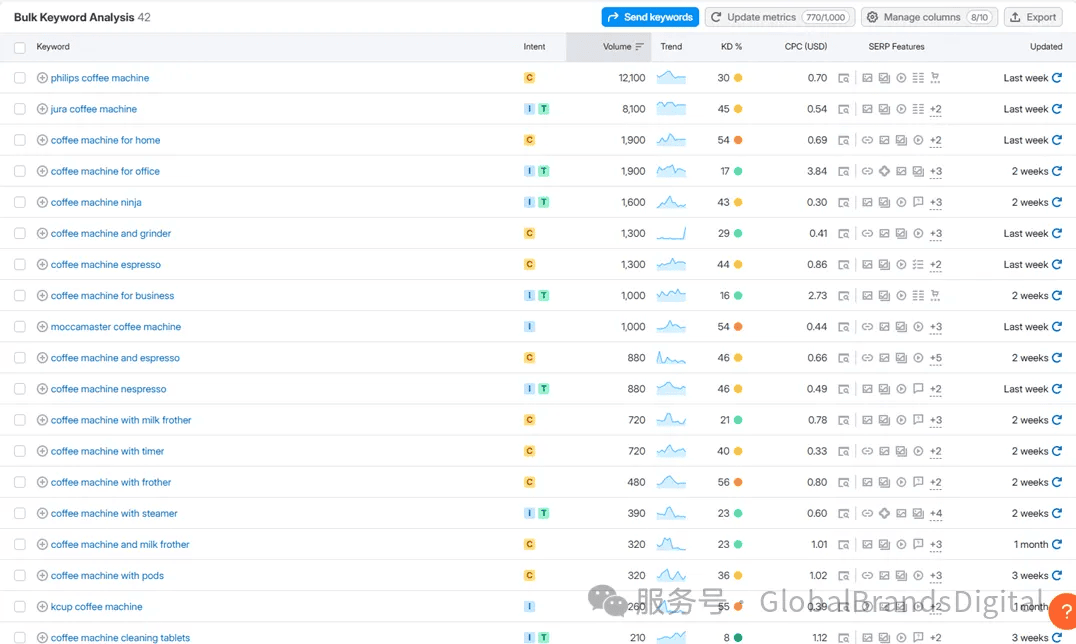Click informational I badge for moccamaster coffee machine
Viewport: 1076px width, 644px height.
[529, 326]
